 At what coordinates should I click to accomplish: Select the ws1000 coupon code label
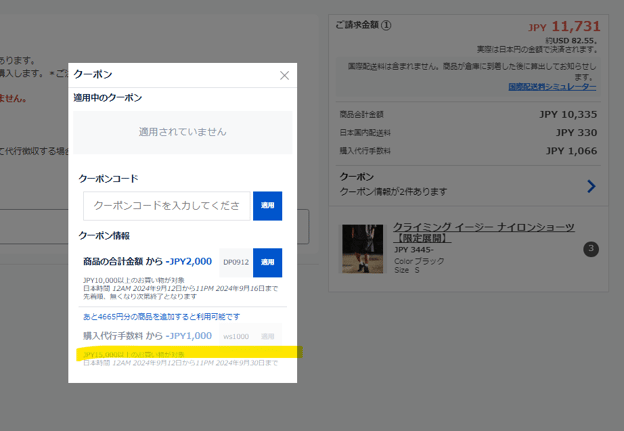coord(235,337)
